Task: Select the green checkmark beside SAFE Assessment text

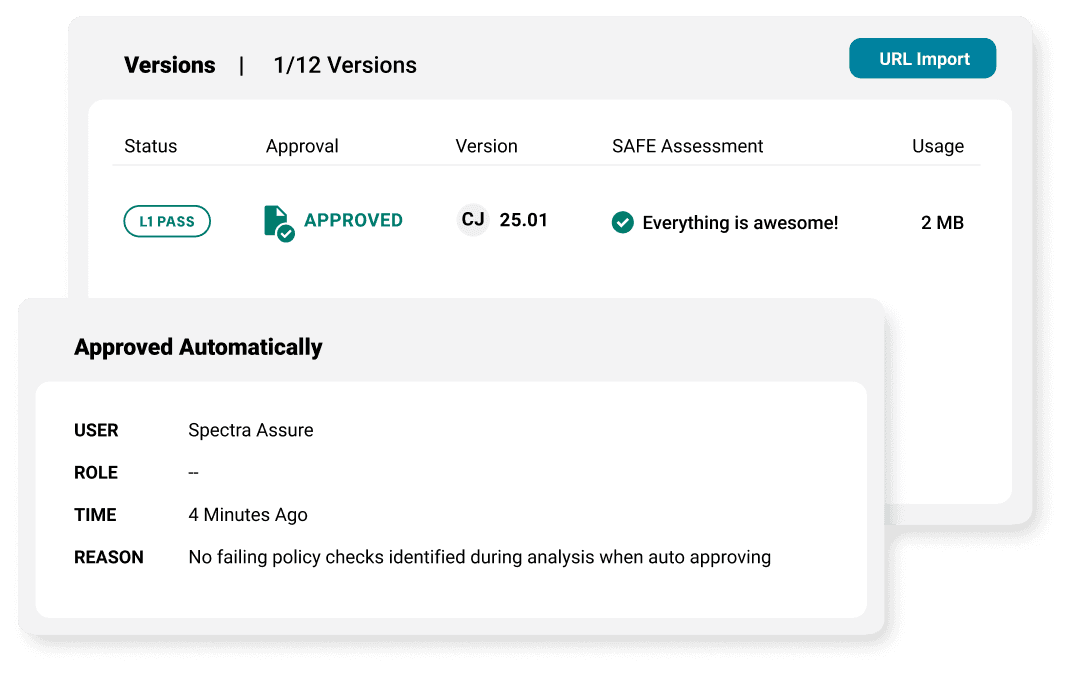Action: click(x=623, y=223)
